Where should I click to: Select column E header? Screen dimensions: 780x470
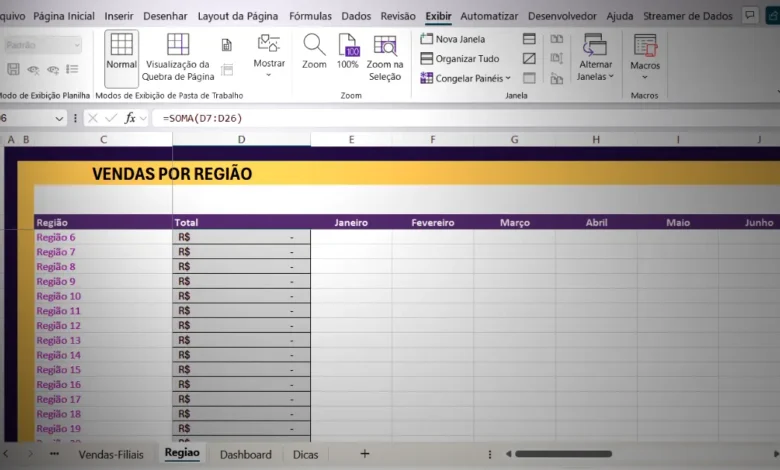pyautogui.click(x=351, y=140)
